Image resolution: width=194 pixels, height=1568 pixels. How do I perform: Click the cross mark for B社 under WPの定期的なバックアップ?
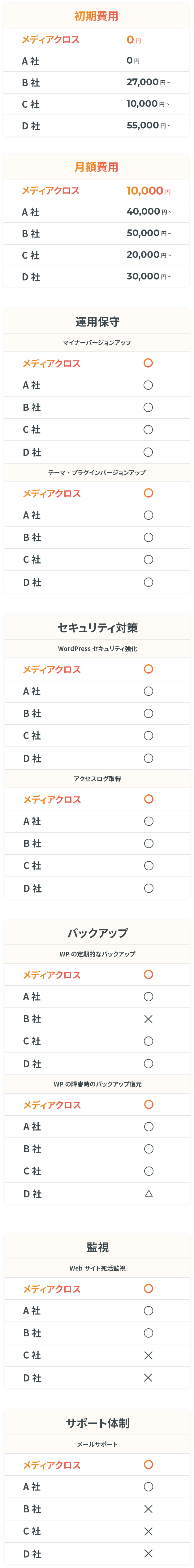[x=148, y=1019]
